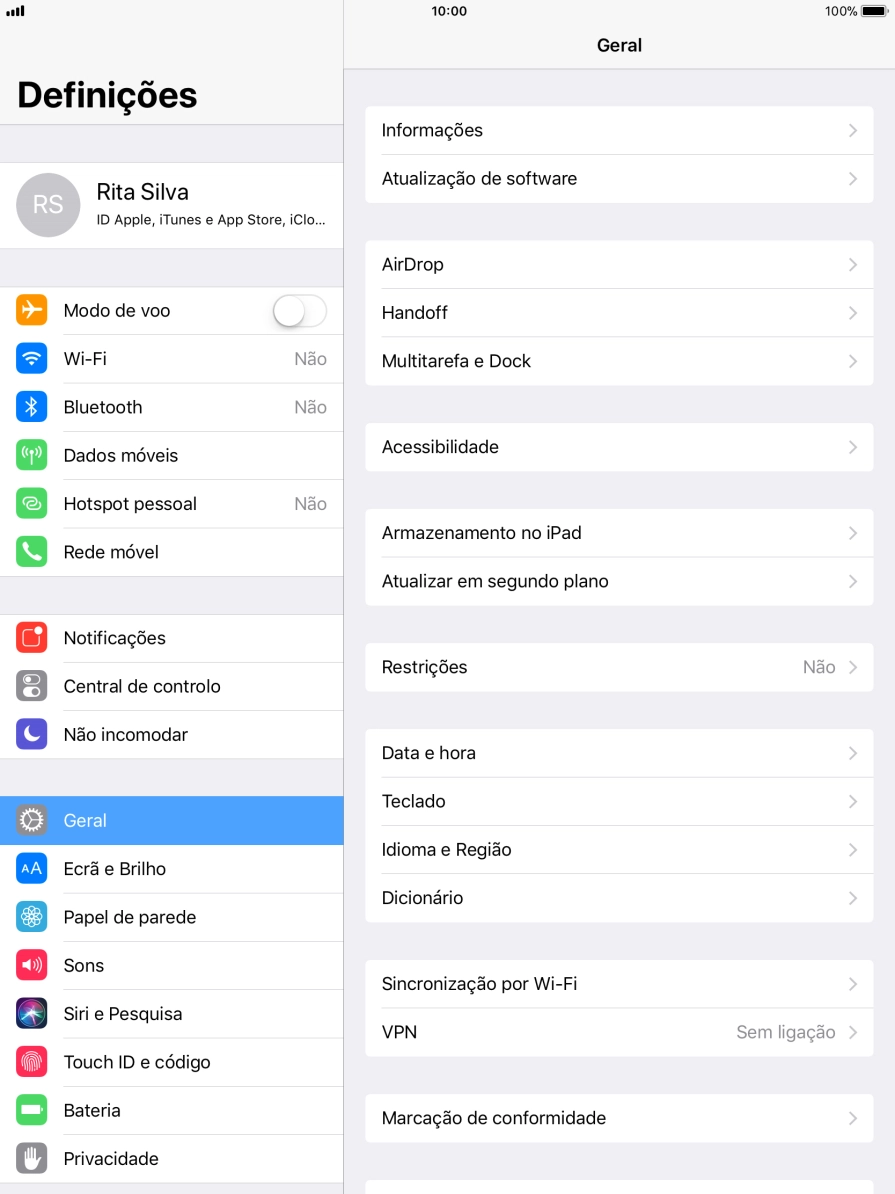
Task: Open the Notificações red icon
Action: pyautogui.click(x=31, y=638)
